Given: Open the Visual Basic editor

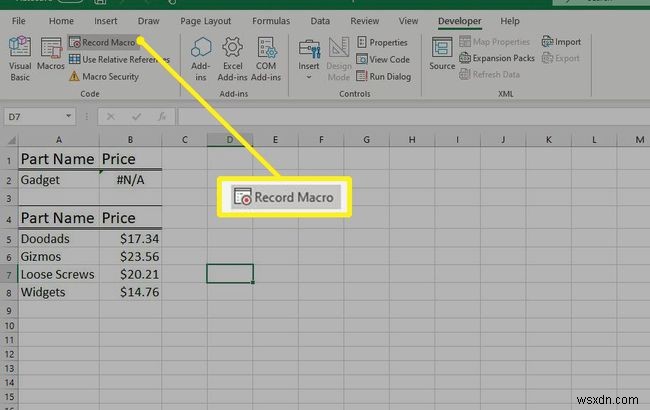Looking at the screenshot, I should click(19, 58).
